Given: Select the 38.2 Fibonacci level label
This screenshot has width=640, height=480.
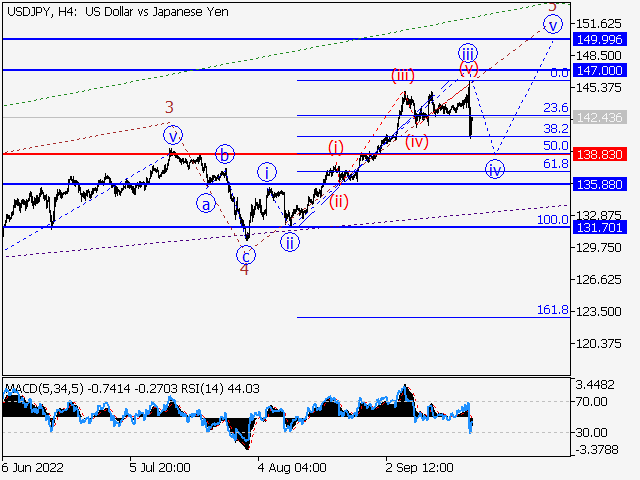Looking at the screenshot, I should pyautogui.click(x=556, y=129).
